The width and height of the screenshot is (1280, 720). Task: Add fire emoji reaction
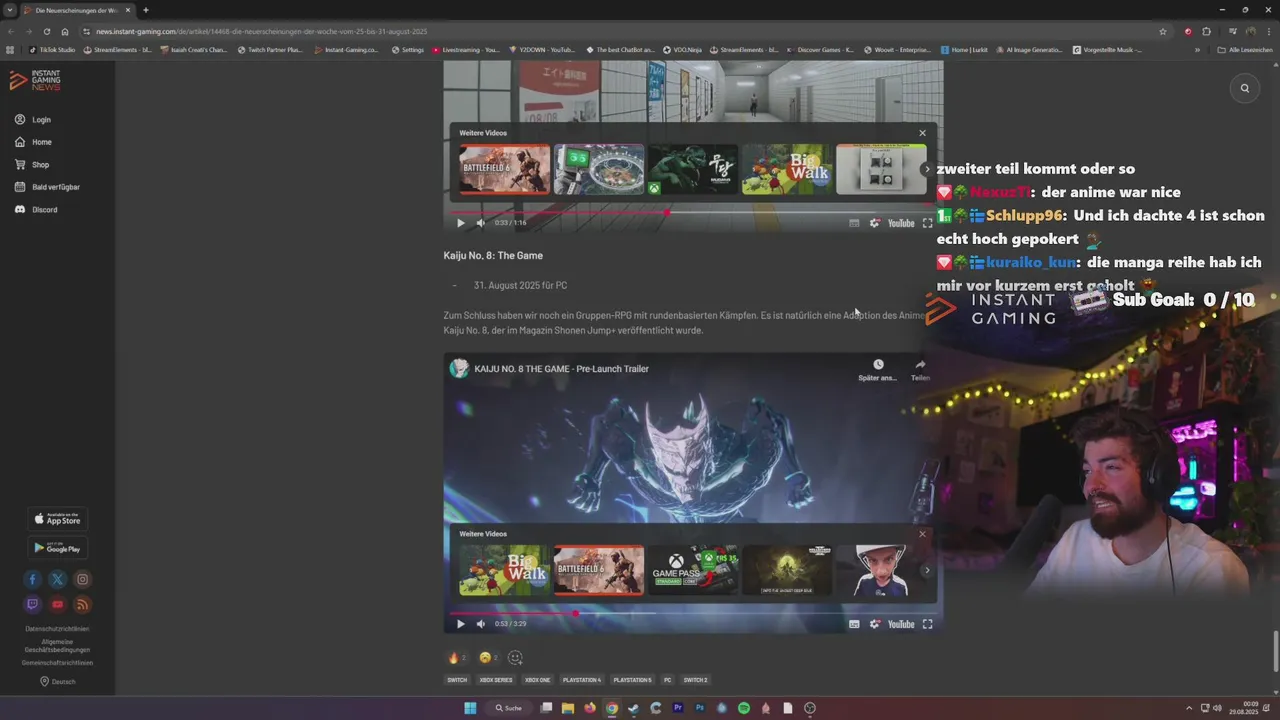(457, 658)
